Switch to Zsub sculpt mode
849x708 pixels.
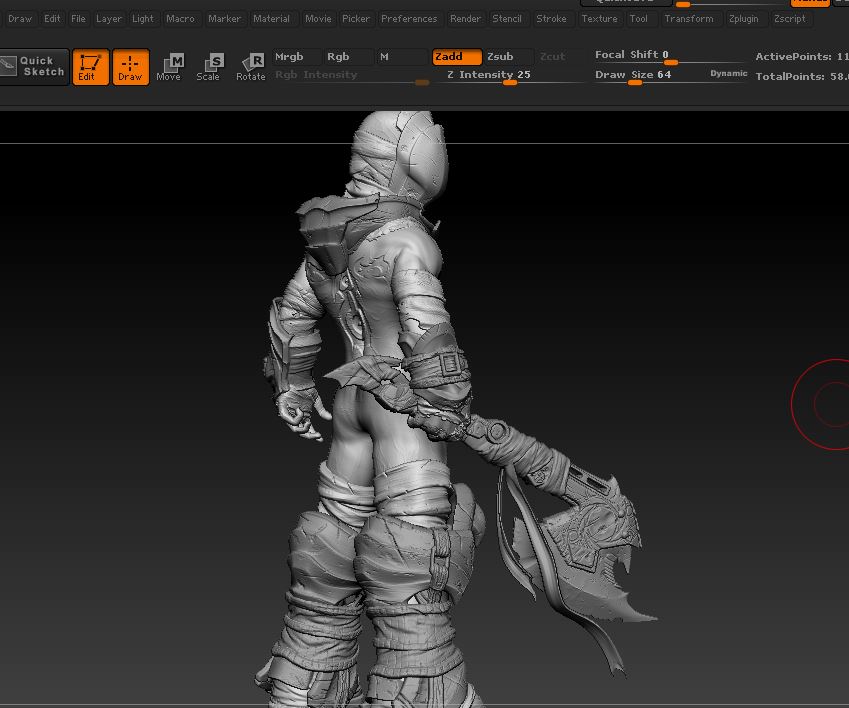pyautogui.click(x=509, y=57)
